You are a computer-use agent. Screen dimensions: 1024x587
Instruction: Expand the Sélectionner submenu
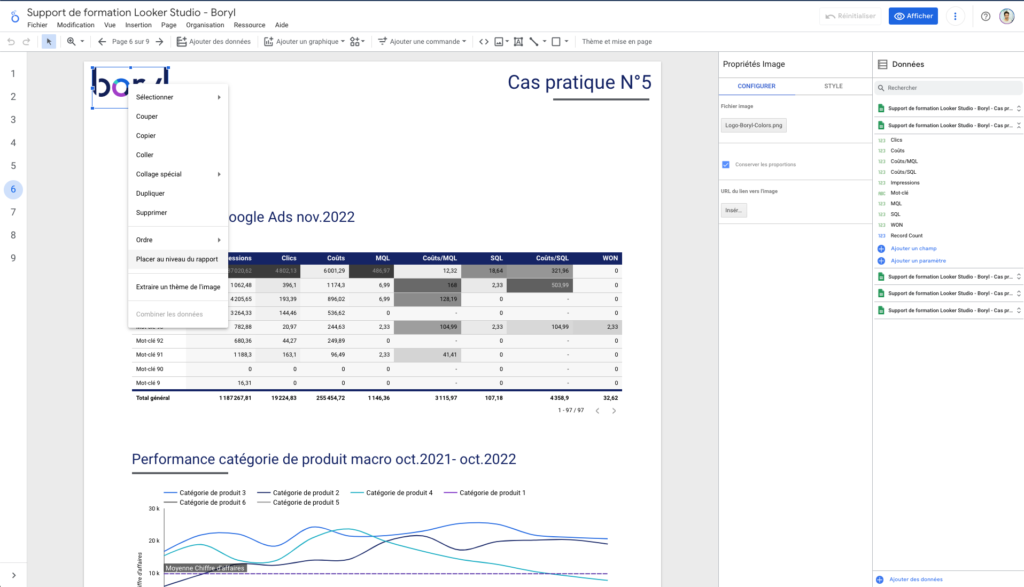pyautogui.click(x=178, y=97)
